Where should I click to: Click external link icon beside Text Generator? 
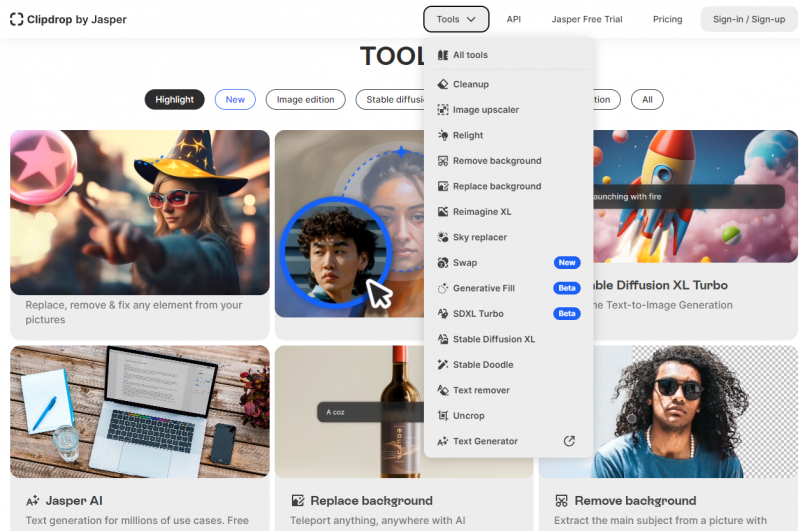click(x=569, y=441)
